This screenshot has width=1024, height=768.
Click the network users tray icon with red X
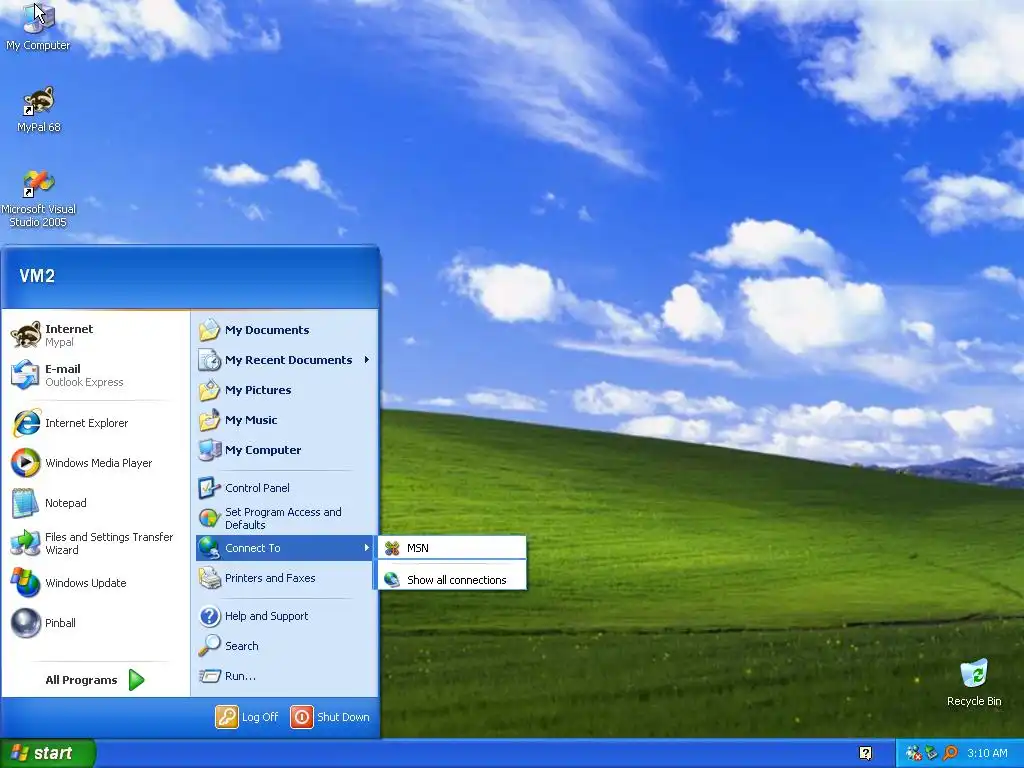pyautogui.click(x=914, y=753)
